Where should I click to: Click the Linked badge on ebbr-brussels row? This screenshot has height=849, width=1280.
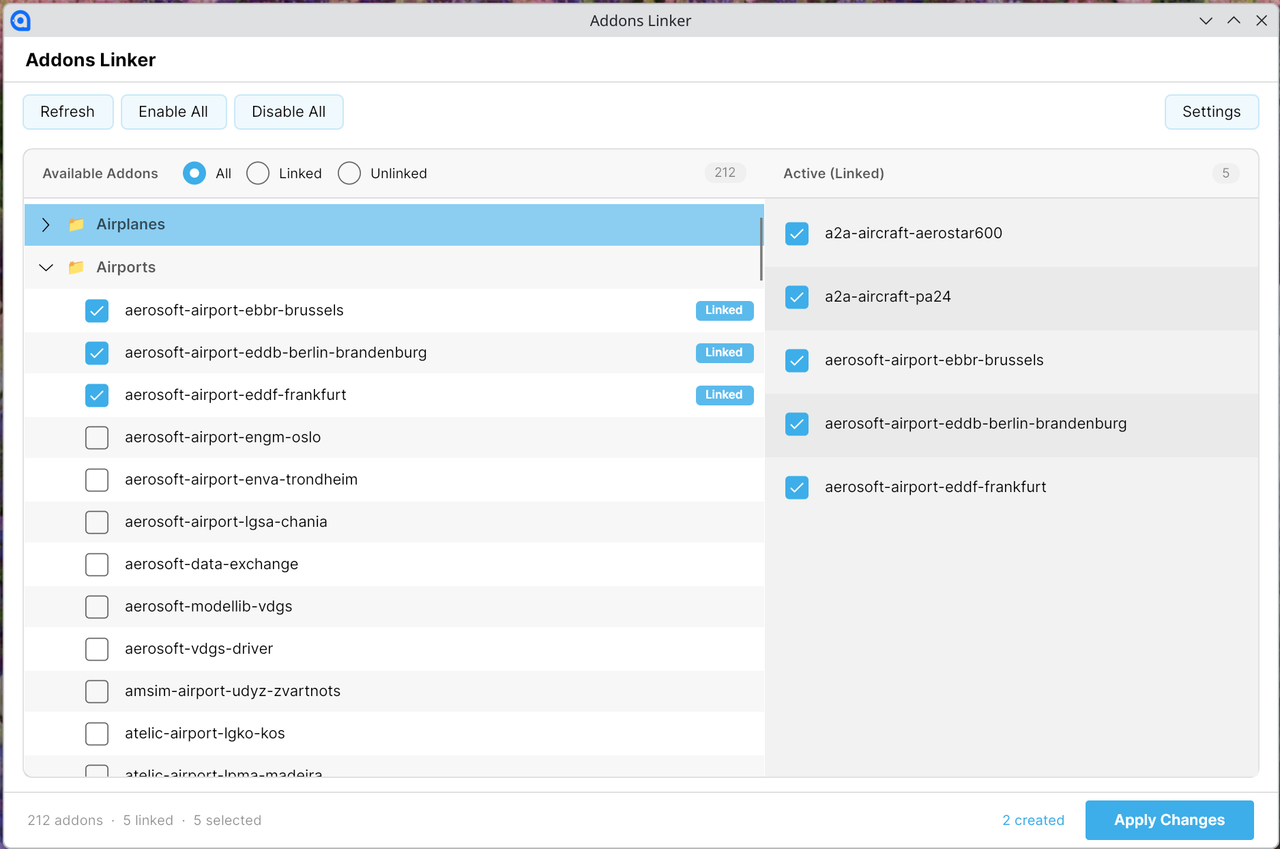coord(724,310)
